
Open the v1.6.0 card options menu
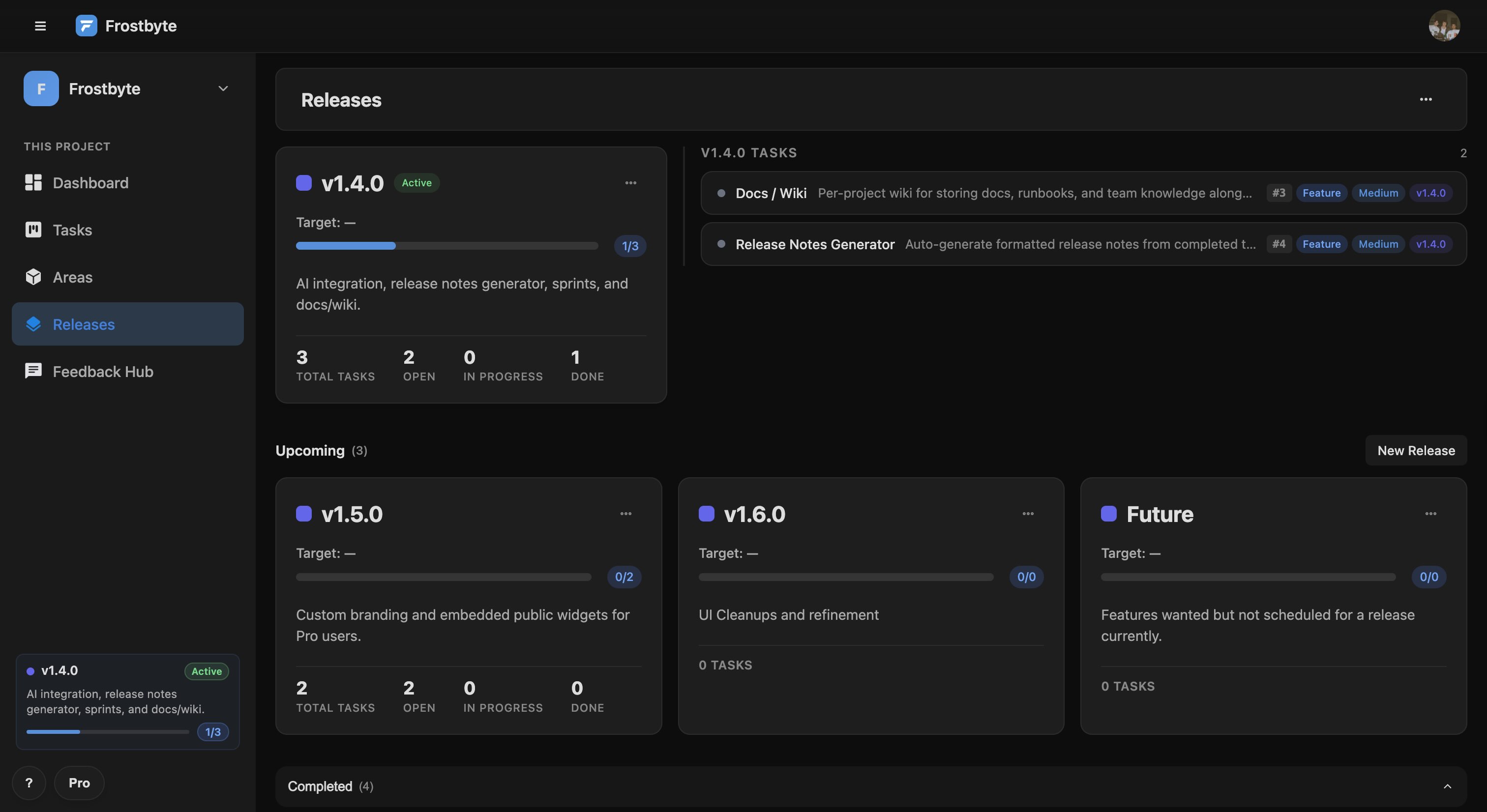pos(1028,514)
